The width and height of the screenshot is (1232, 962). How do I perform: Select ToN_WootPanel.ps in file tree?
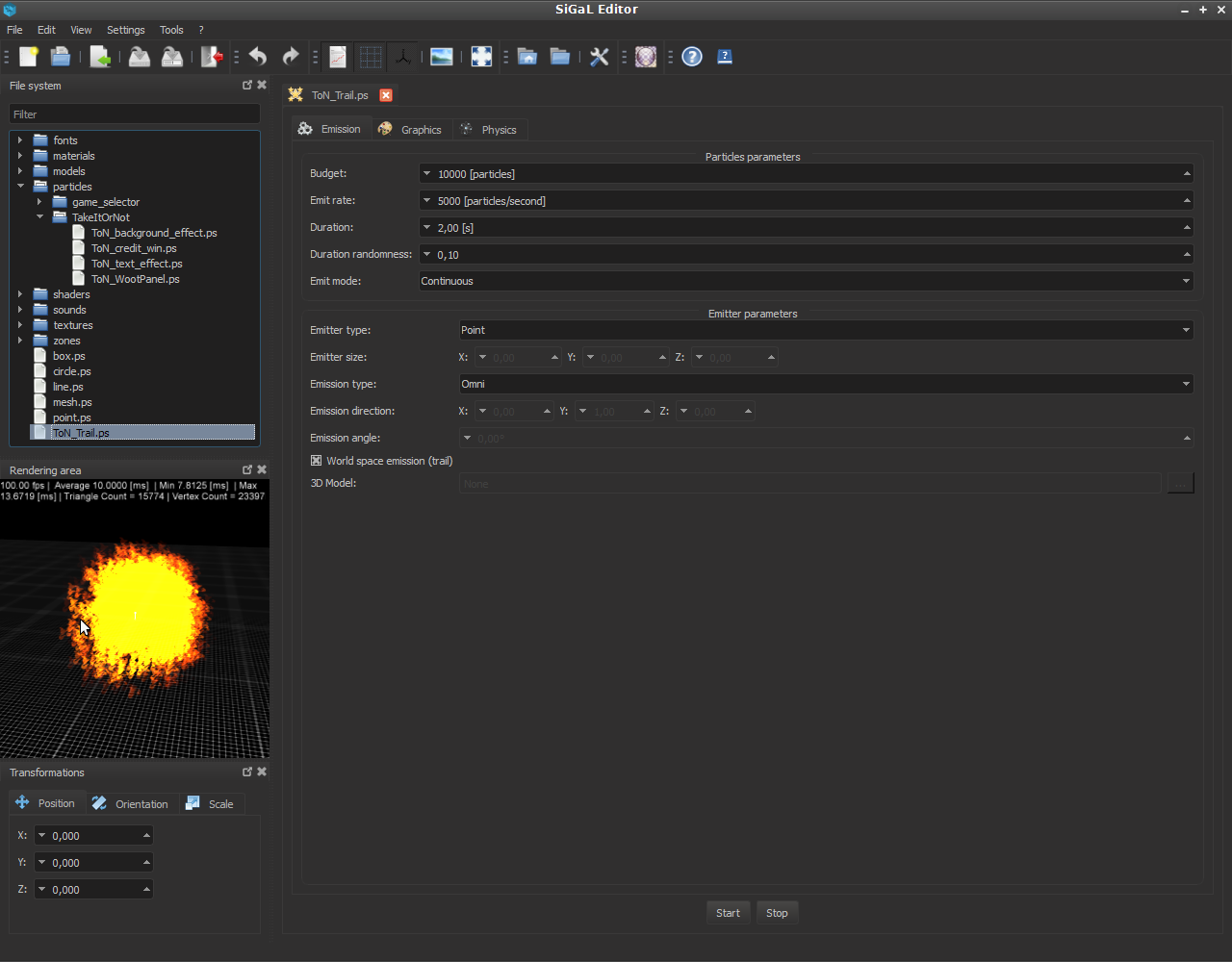135,279
